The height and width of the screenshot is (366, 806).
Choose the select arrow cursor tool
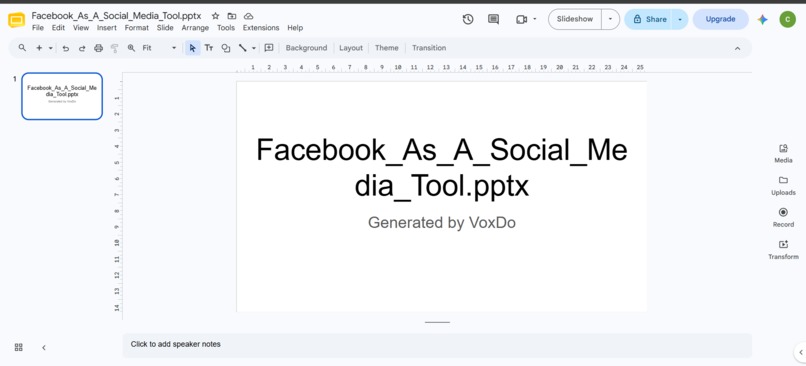(x=193, y=48)
